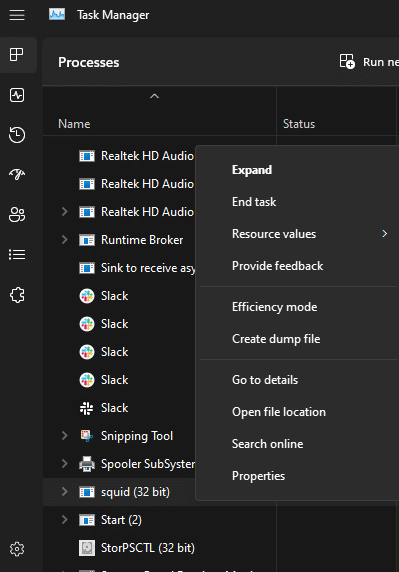Choose Expand from the context menu

coord(252,170)
